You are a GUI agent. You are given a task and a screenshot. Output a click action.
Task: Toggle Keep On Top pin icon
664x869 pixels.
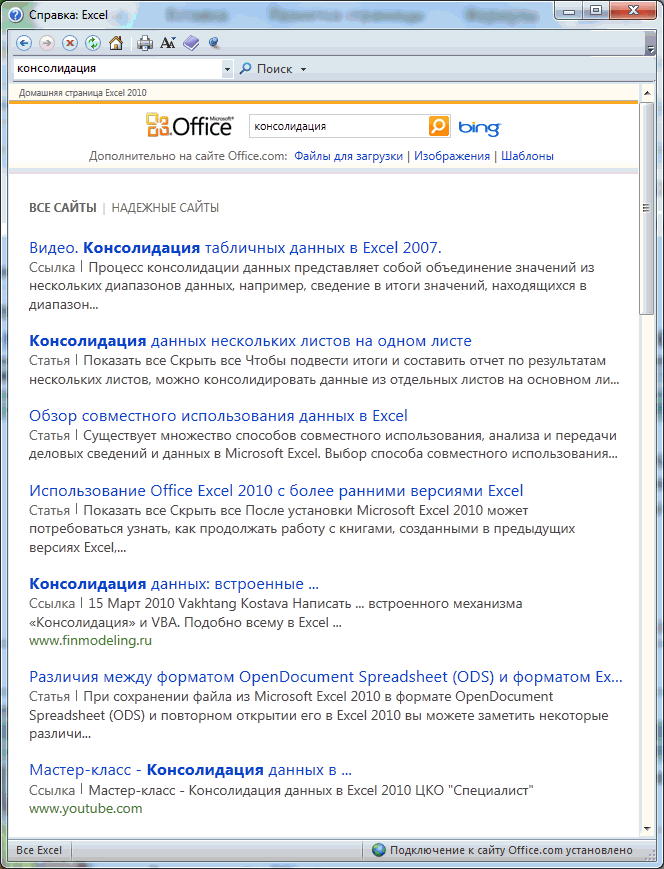coord(214,42)
